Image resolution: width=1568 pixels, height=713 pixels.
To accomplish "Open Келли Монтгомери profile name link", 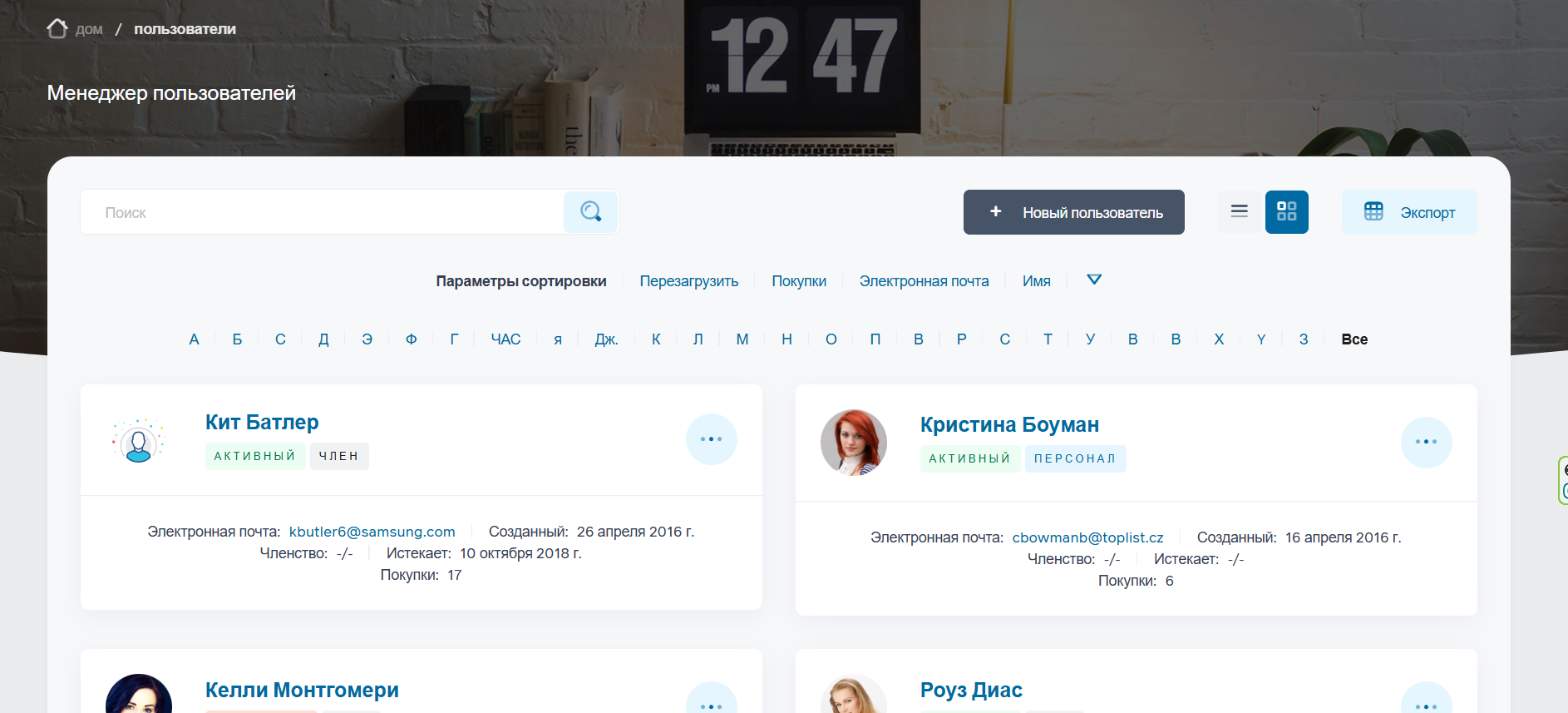I will pyautogui.click(x=303, y=690).
